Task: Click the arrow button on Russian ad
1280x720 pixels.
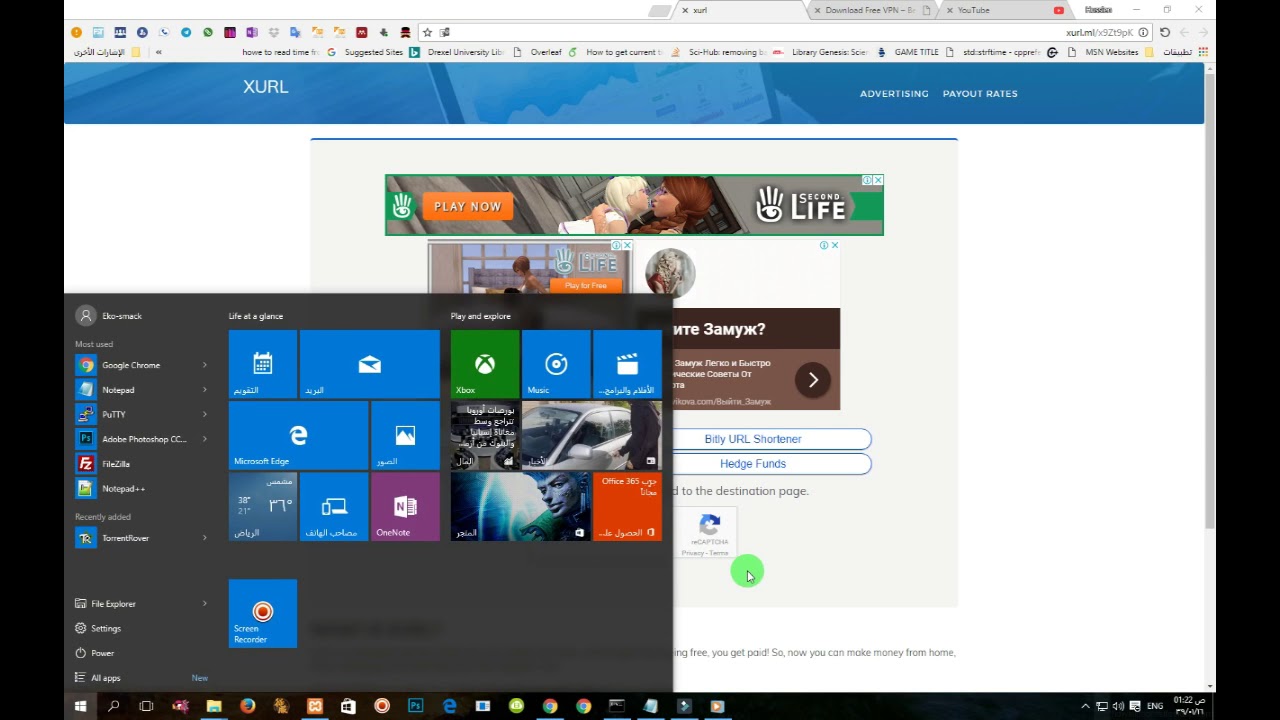Action: [x=813, y=380]
